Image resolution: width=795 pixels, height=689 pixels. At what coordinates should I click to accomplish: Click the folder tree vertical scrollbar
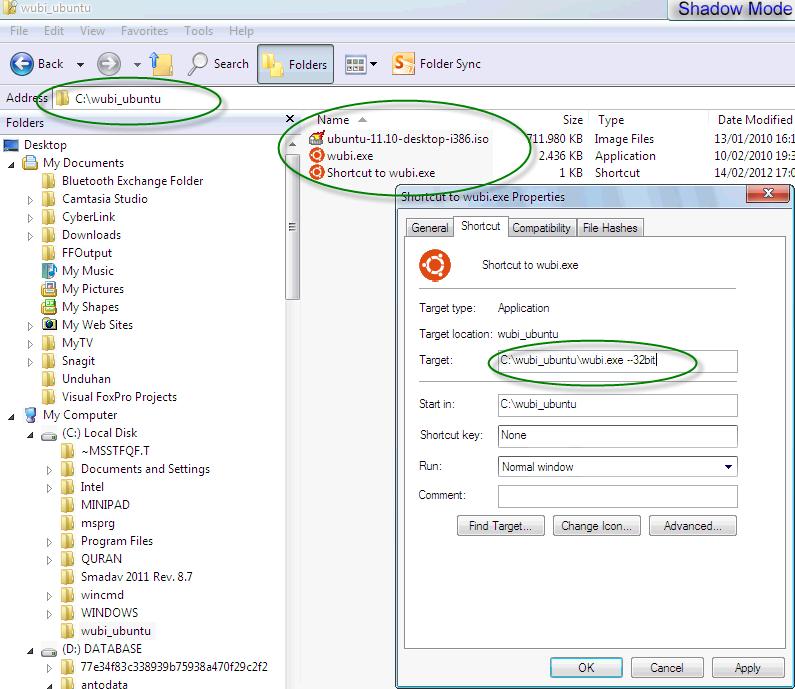pos(292,226)
